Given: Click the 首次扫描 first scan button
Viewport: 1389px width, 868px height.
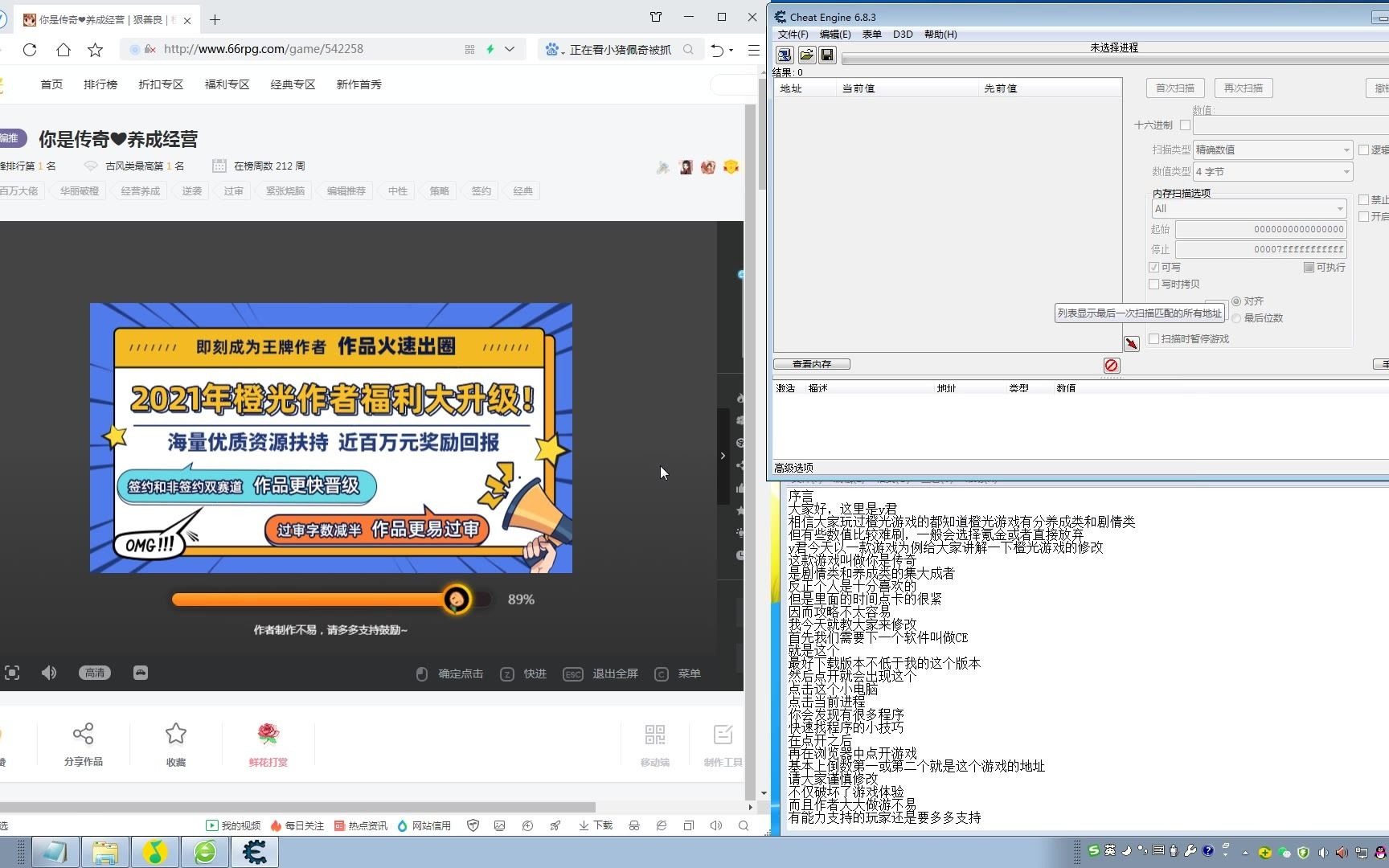Looking at the screenshot, I should tap(1175, 88).
